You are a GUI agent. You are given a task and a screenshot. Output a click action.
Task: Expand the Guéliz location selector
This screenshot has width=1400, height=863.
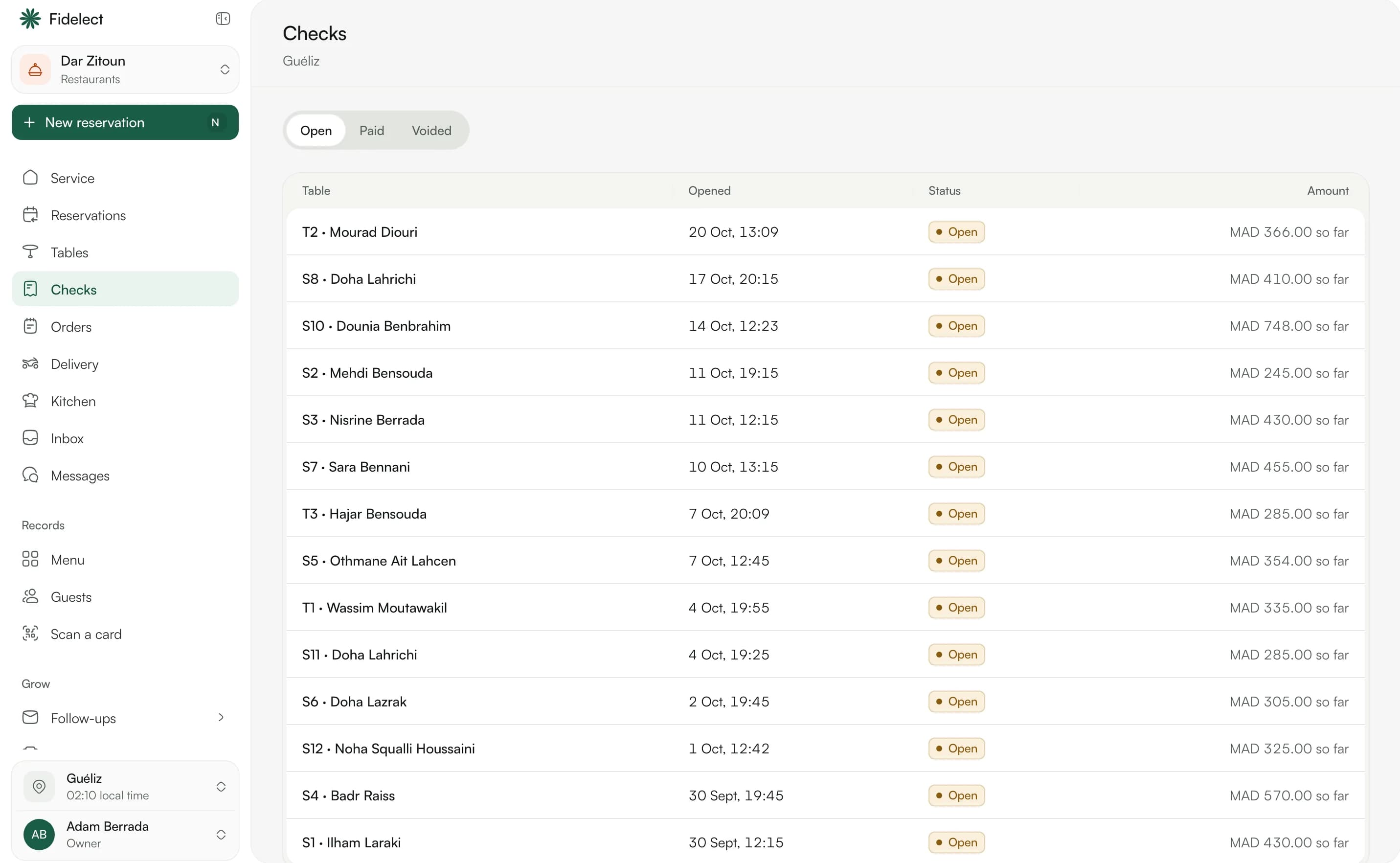pyautogui.click(x=125, y=787)
